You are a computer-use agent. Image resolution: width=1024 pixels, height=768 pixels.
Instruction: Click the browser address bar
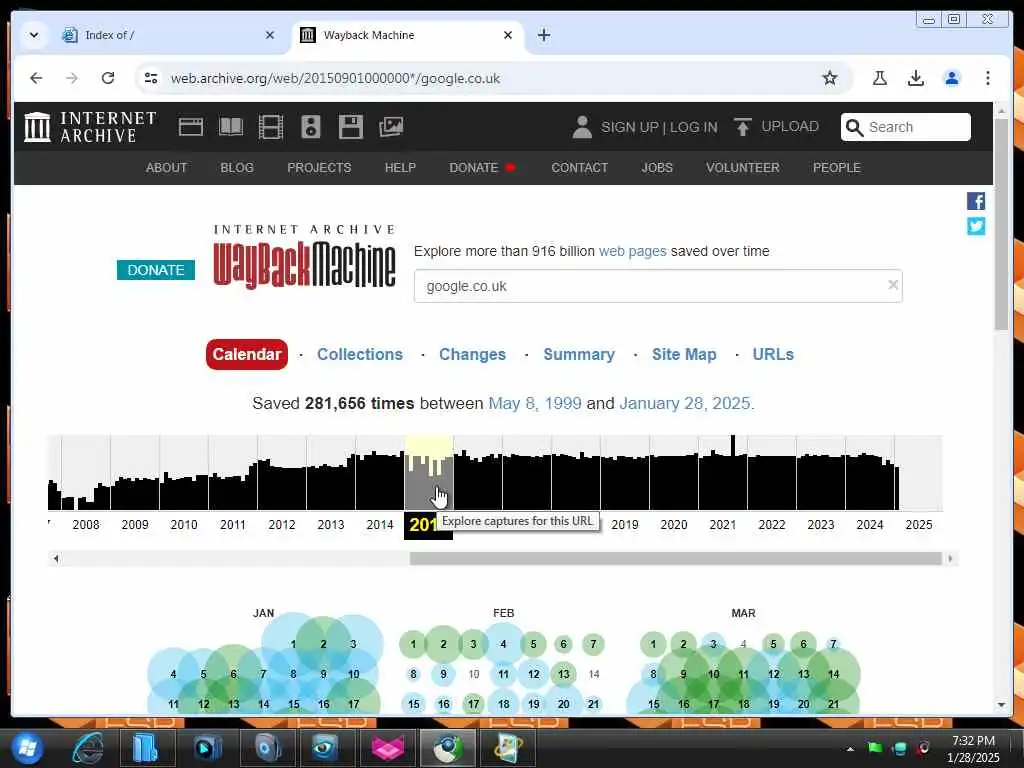(483, 78)
